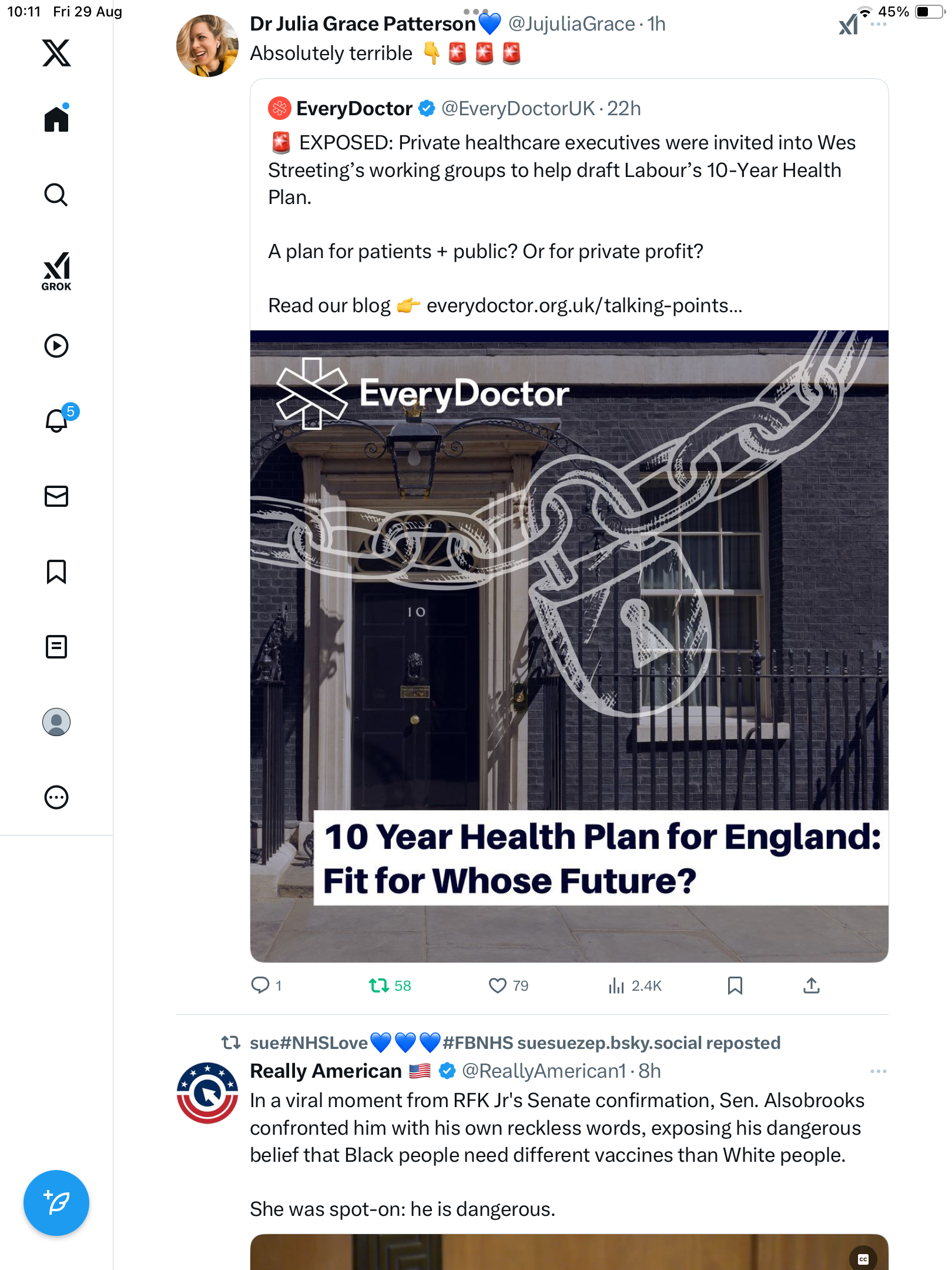Viewport: 952px width, 1270px height.
Task: Open options menu on Really American post
Action: (x=878, y=1071)
